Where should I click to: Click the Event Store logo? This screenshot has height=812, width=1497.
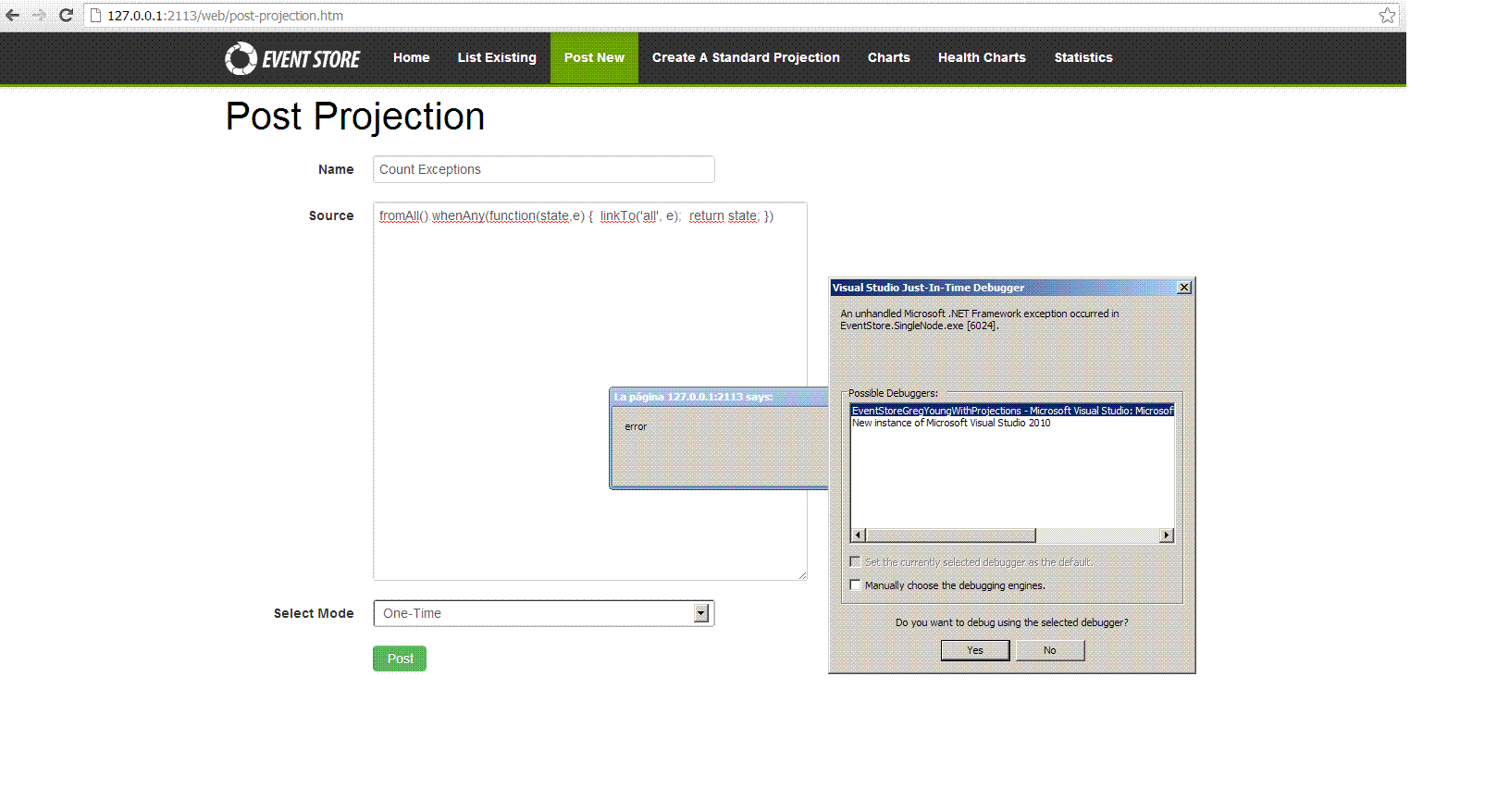(292, 58)
